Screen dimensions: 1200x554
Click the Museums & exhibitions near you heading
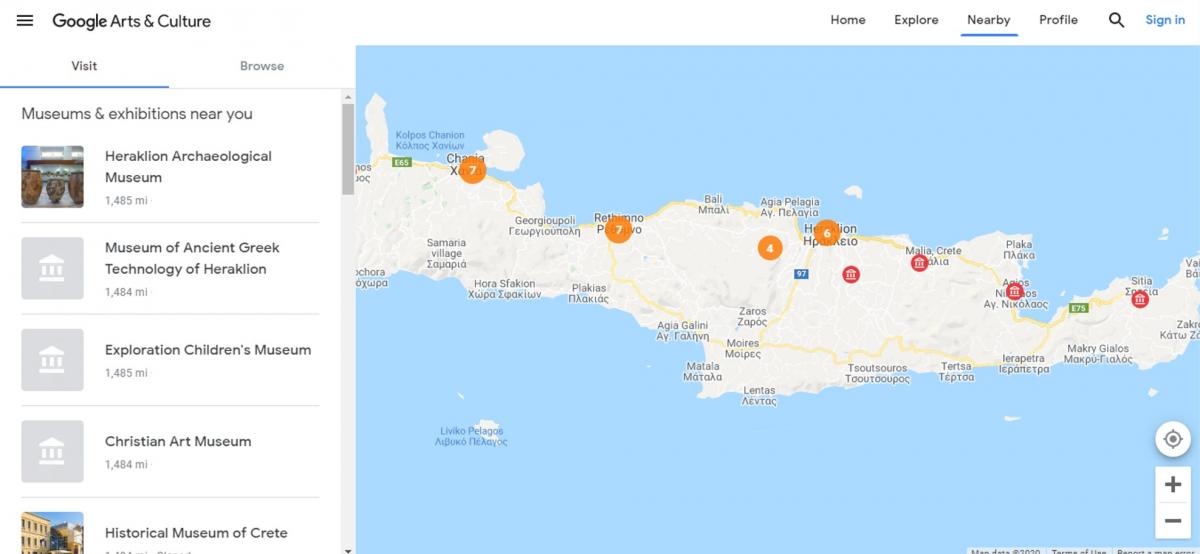pos(137,114)
